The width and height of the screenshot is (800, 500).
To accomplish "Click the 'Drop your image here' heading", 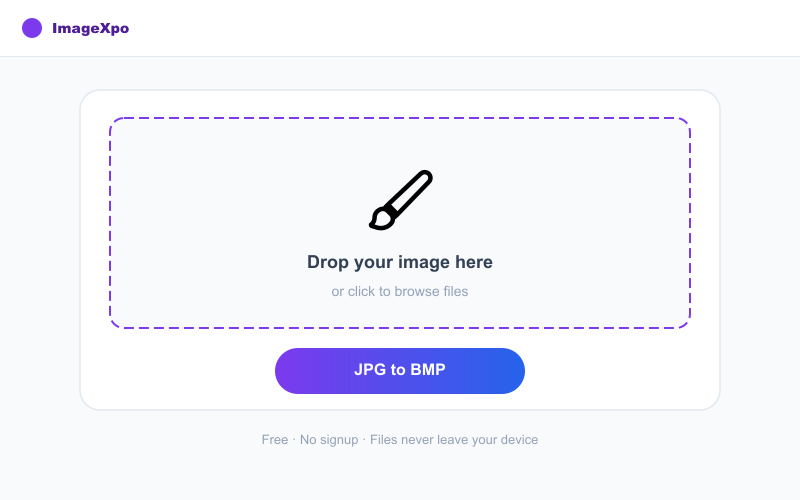I will 399,262.
